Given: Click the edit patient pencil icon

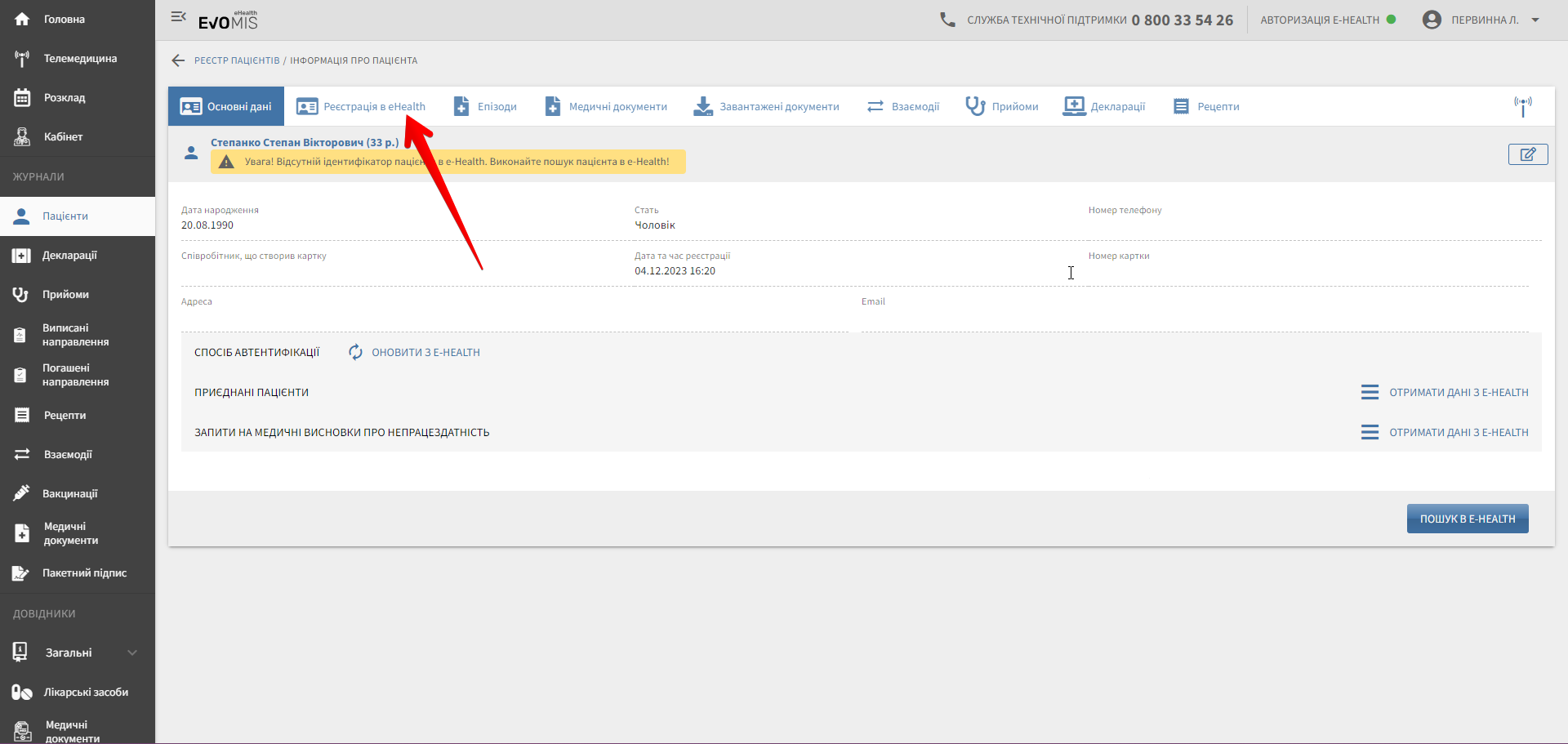Looking at the screenshot, I should [x=1527, y=154].
